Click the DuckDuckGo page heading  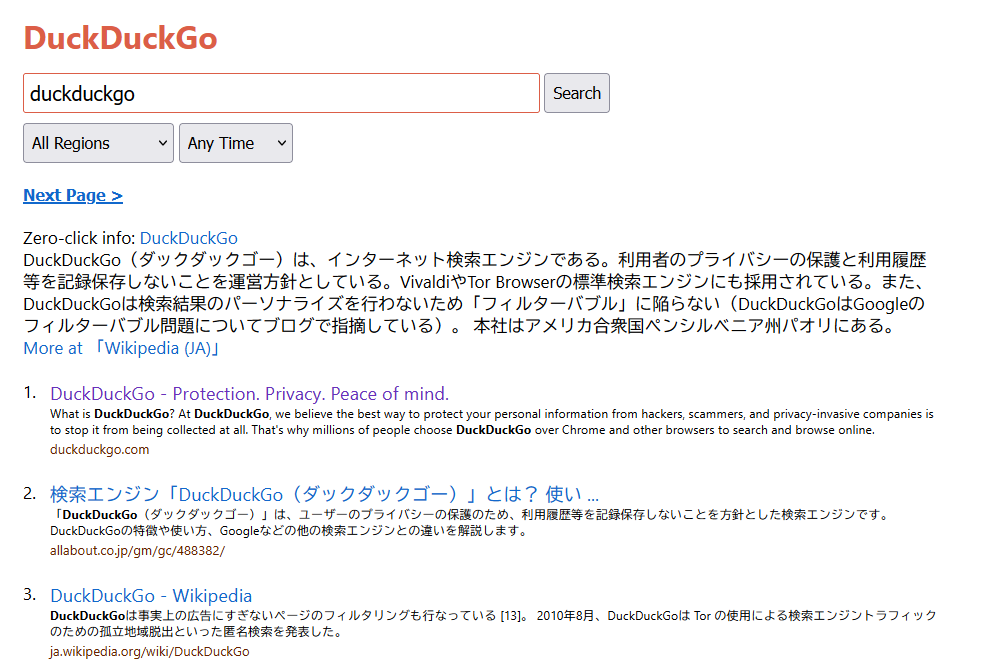click(120, 38)
